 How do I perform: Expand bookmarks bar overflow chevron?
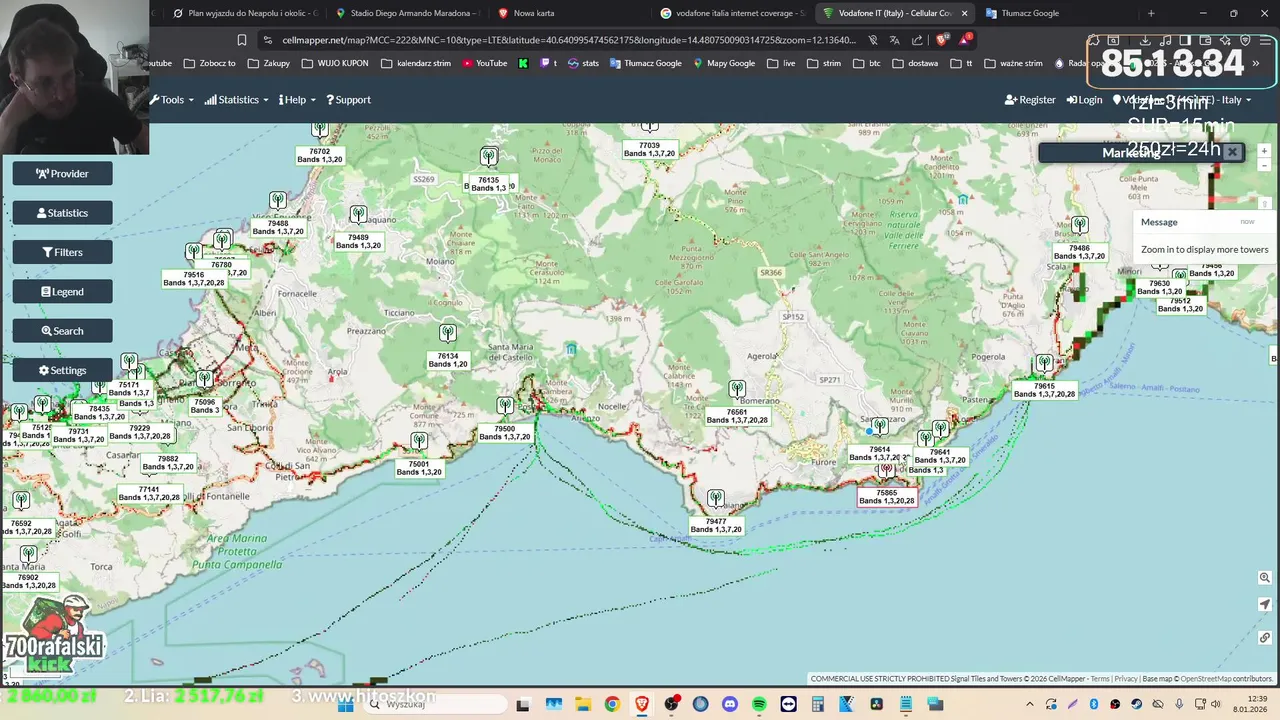point(1256,63)
